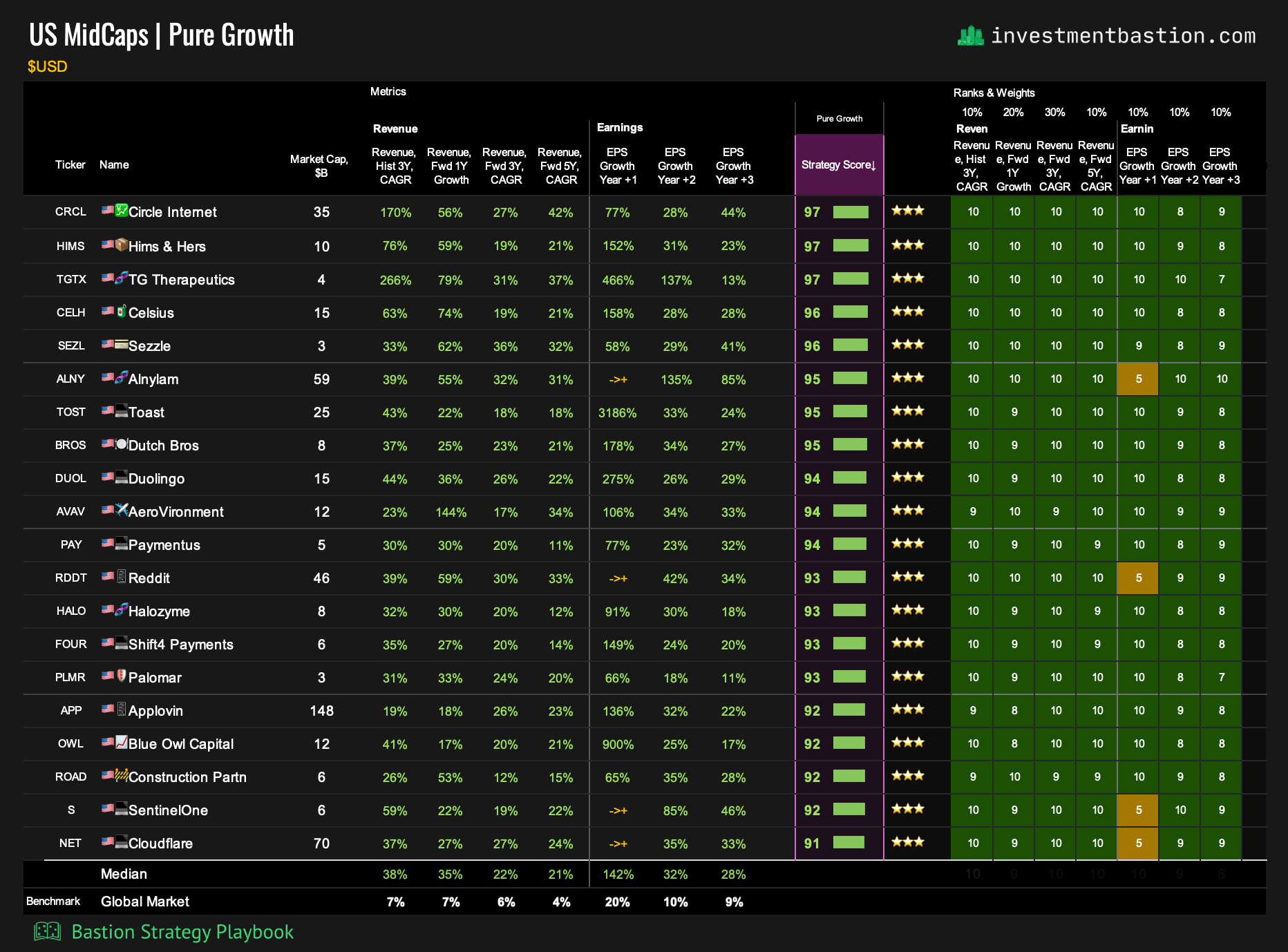This screenshot has width=1288, height=952.
Task: Click the Ticker column header
Action: point(70,164)
